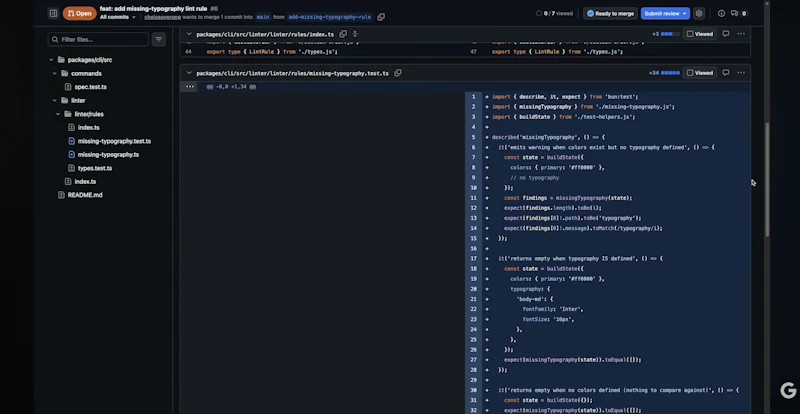Open index.ts directly under linter folder

point(85,181)
